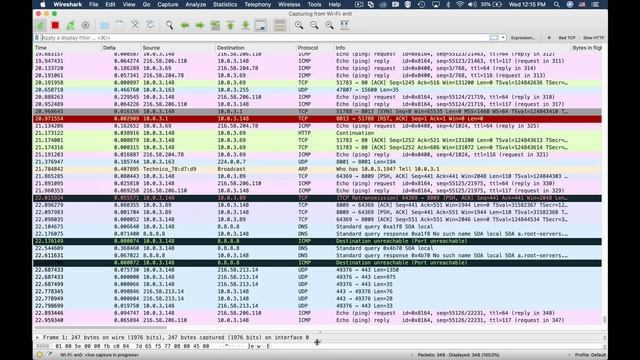Close the capture file
The width and height of the screenshot is (640, 360).
click(135, 25)
